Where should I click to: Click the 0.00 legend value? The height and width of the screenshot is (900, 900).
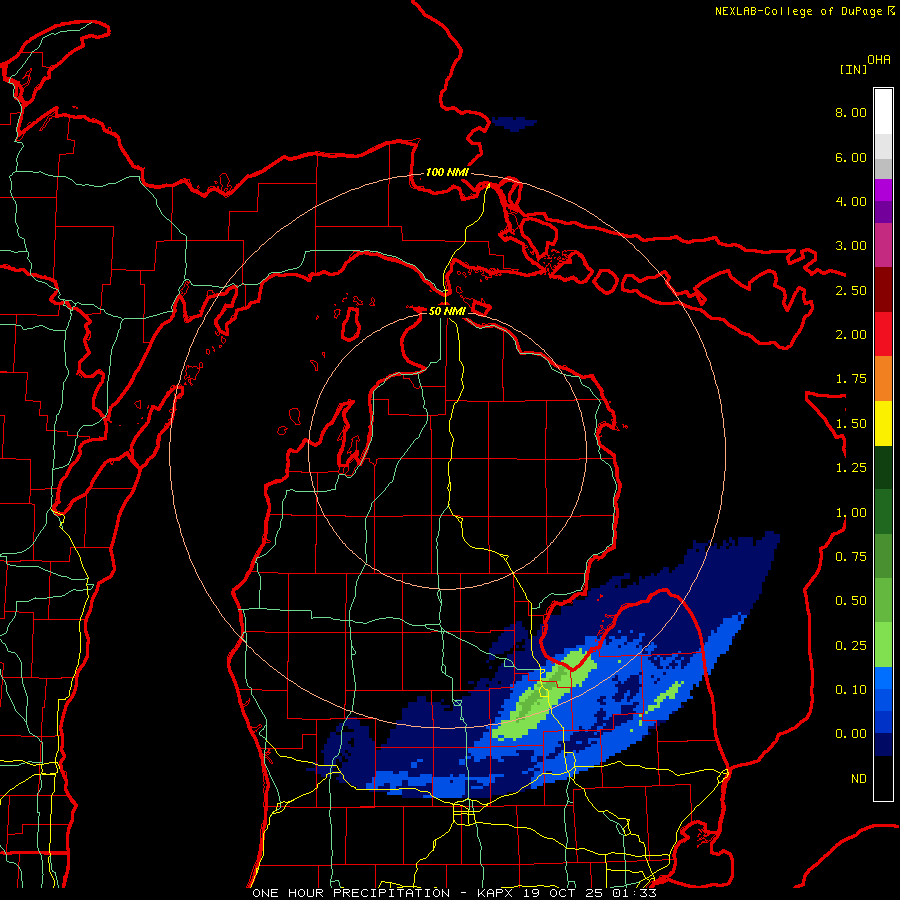(851, 734)
